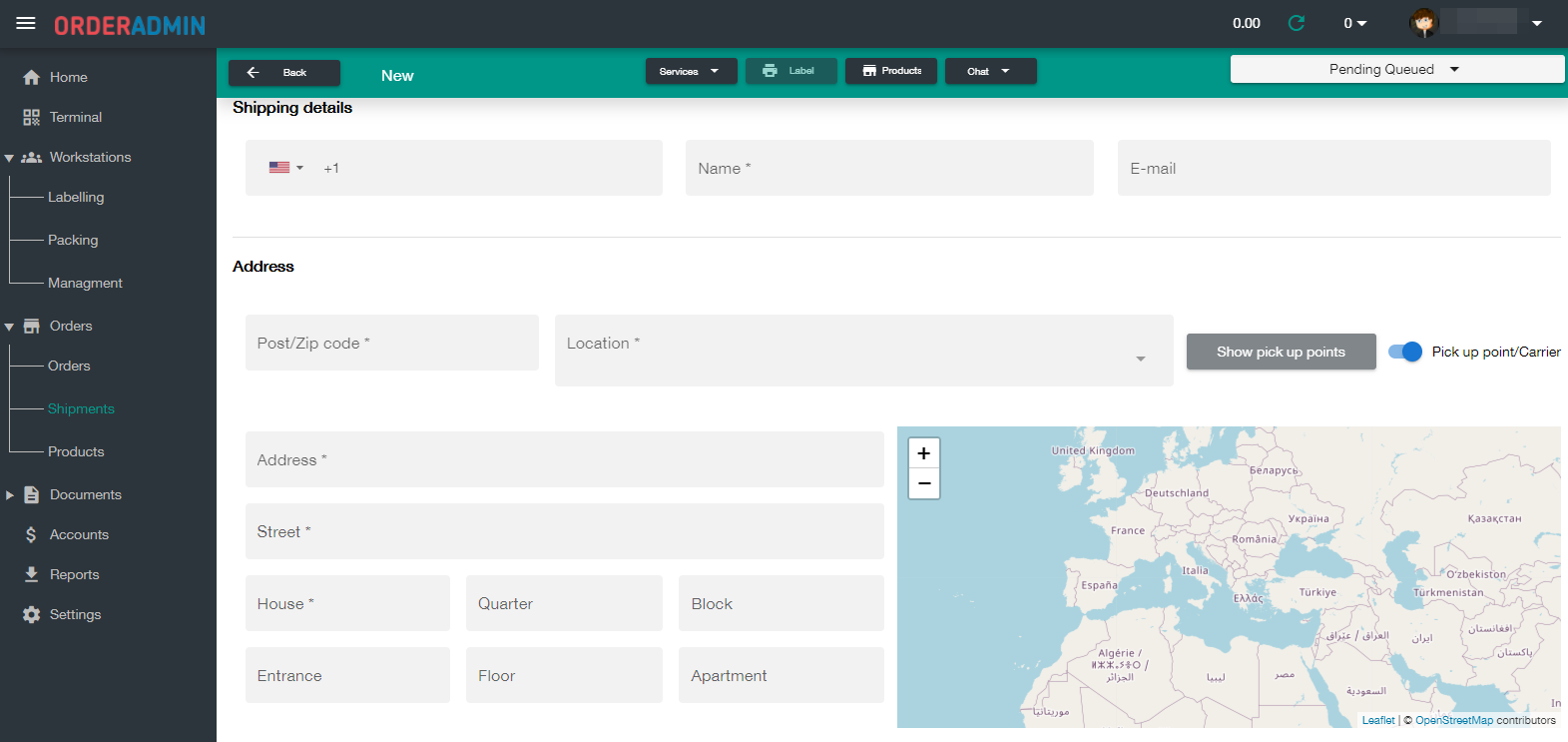Click the Products store icon in toolbar
This screenshot has height=742, width=1568.
(869, 71)
